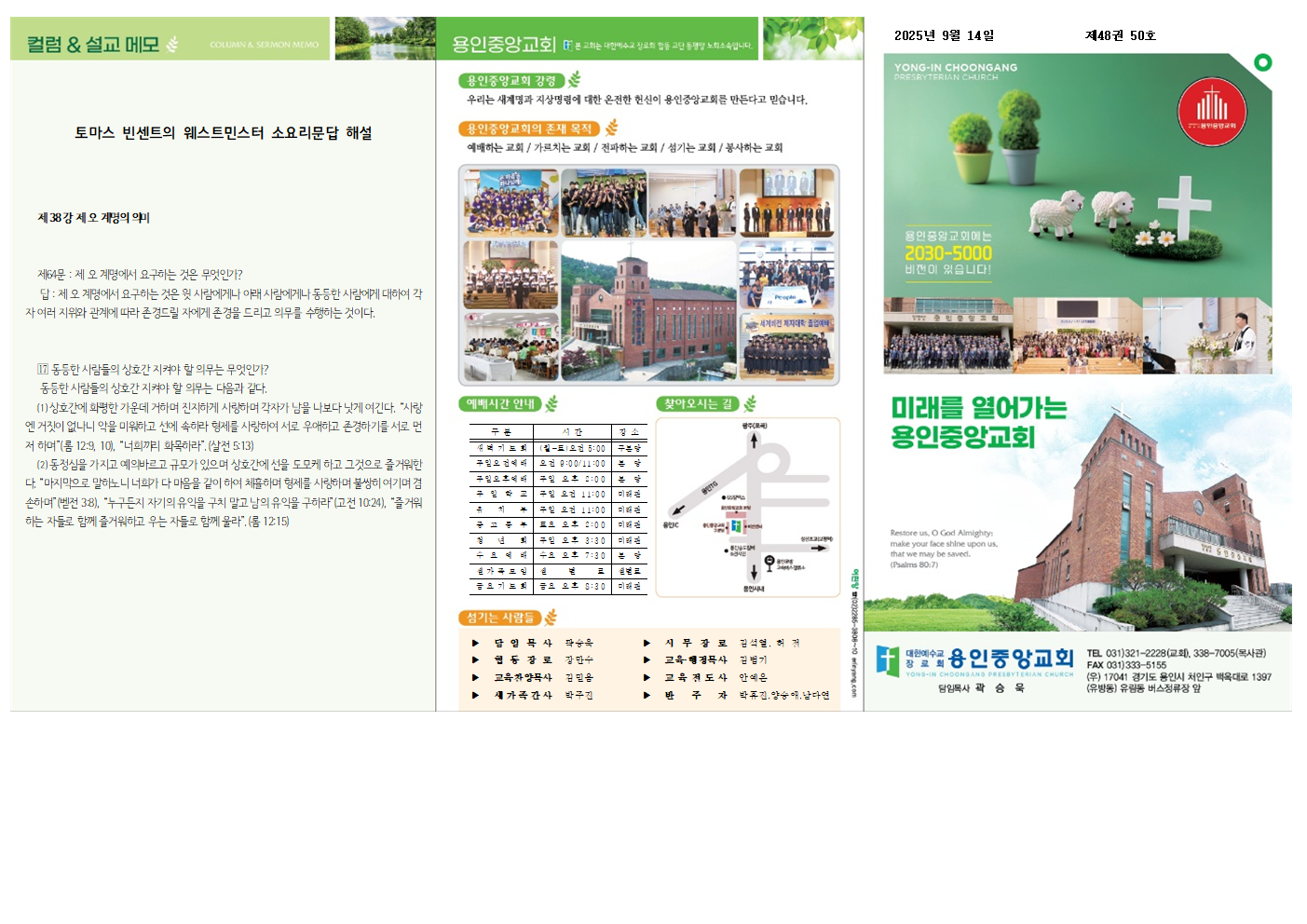Click the upward arrow on the directions map
This screenshot has width=1307, height=924.
(x=754, y=441)
